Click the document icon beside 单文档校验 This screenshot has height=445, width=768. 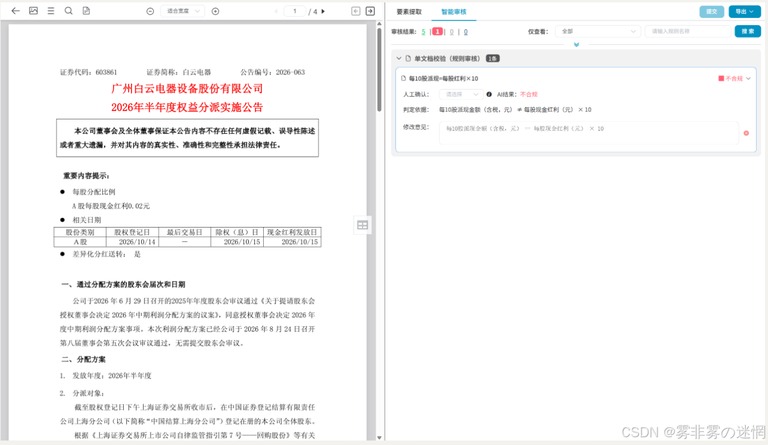coord(408,58)
